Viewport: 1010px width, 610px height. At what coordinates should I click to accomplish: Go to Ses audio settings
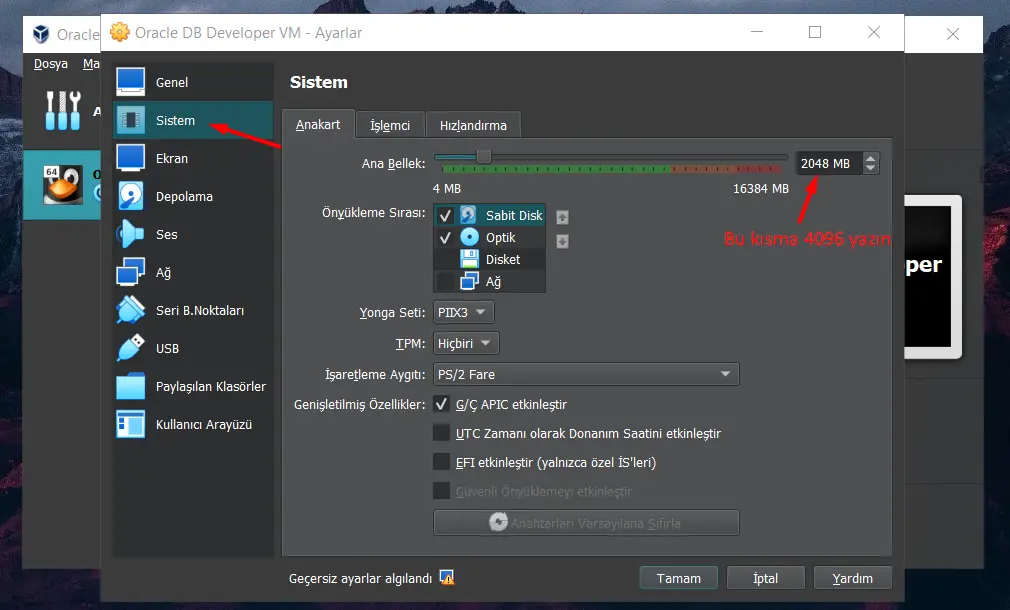coord(166,234)
